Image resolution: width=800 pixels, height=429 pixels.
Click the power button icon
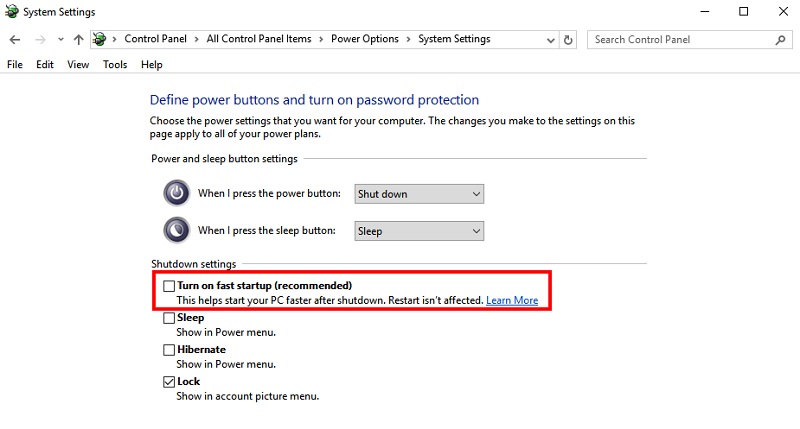pos(177,193)
